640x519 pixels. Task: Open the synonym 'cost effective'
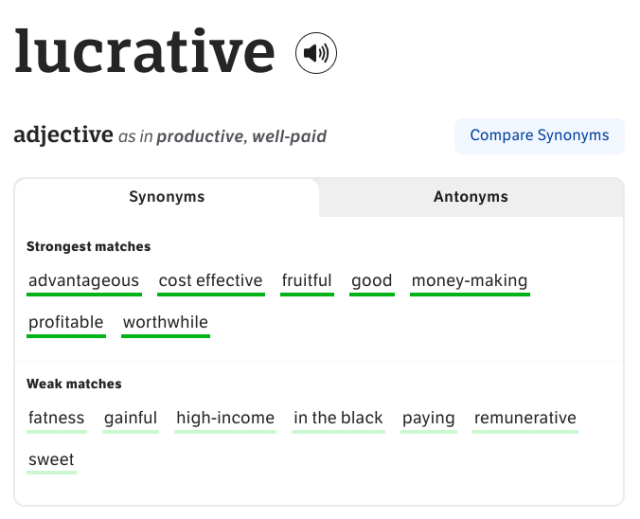211,282
